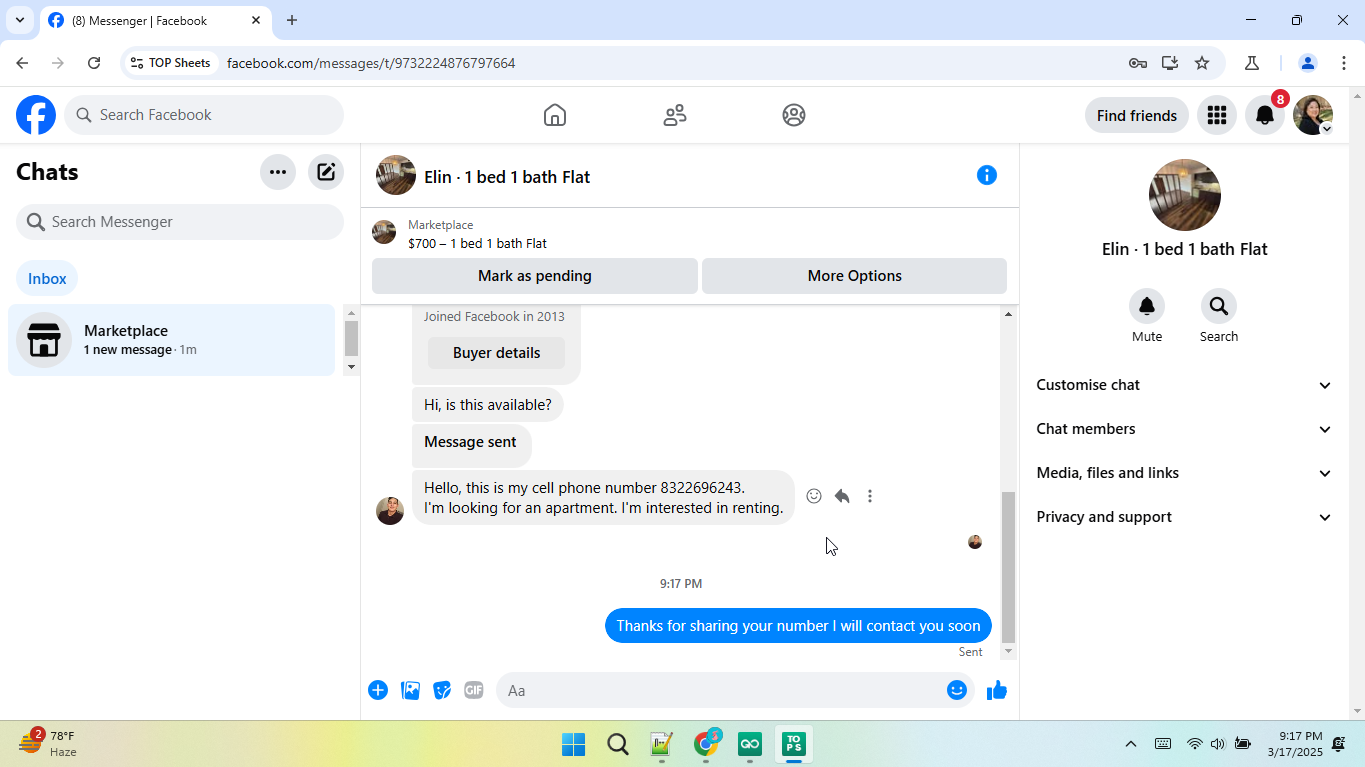Click the message input box

click(737, 690)
